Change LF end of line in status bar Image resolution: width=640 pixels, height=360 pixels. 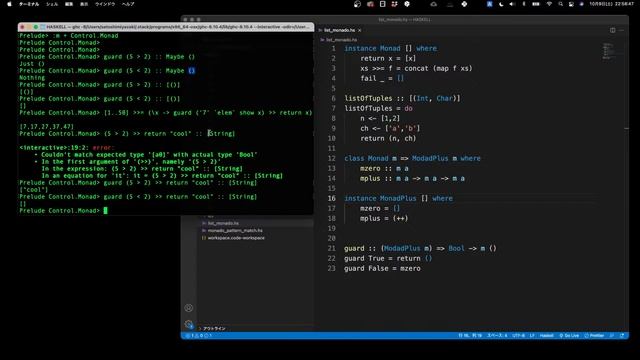[x=532, y=336]
